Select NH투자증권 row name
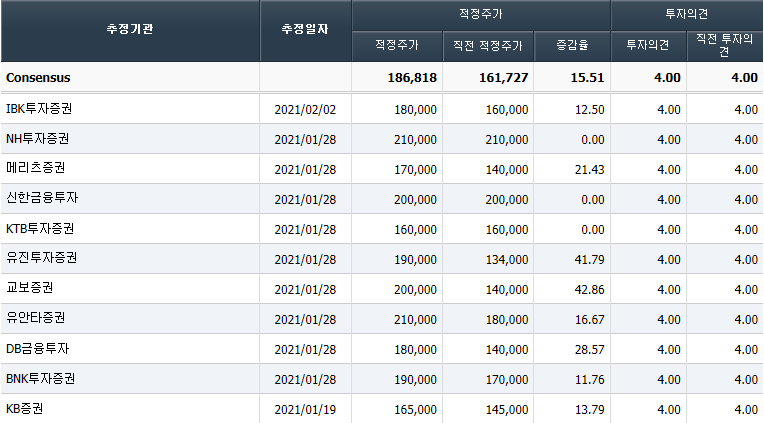 (38, 139)
